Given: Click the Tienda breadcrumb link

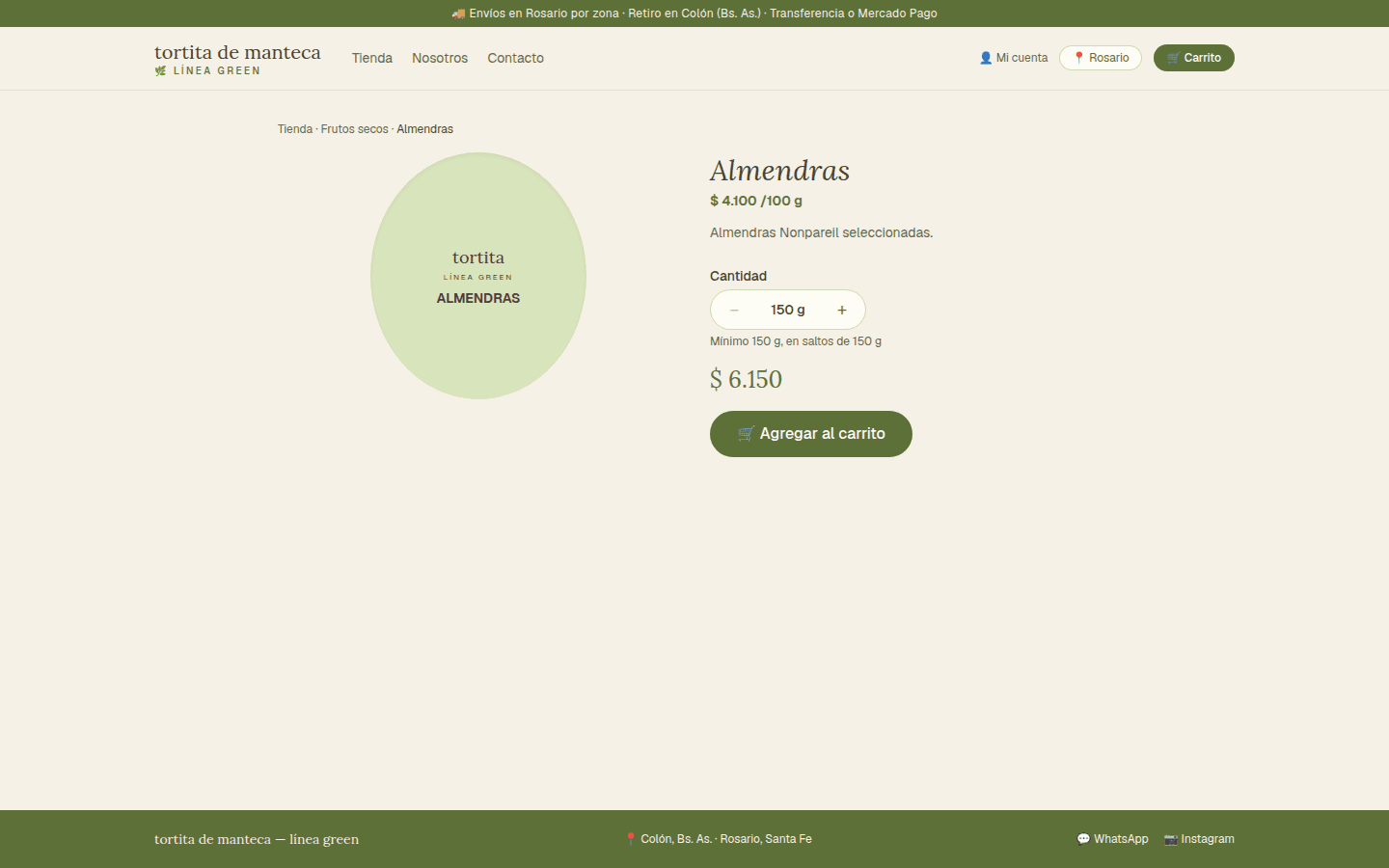Looking at the screenshot, I should pyautogui.click(x=295, y=129).
